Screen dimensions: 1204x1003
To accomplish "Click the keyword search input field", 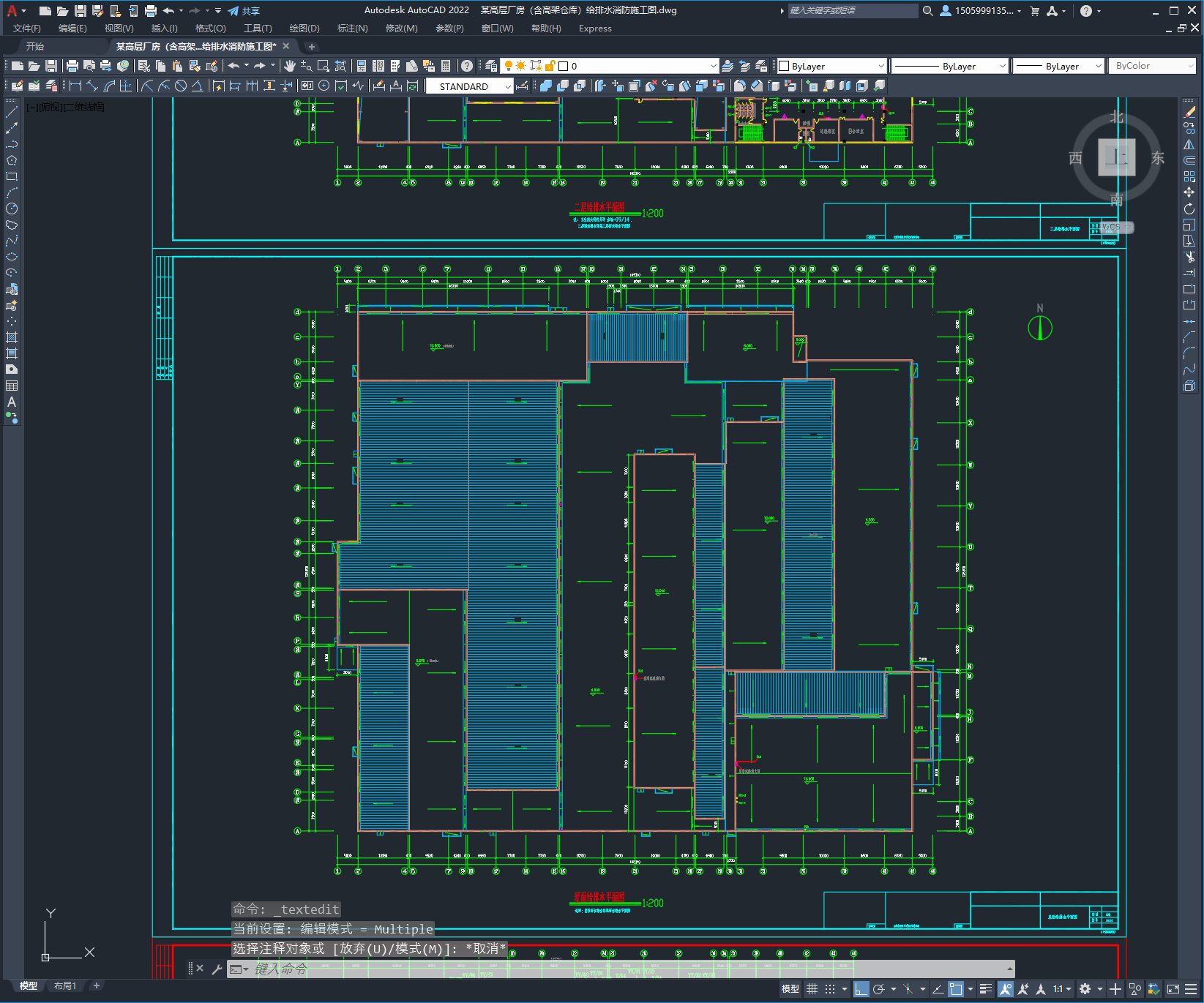I will [x=853, y=11].
